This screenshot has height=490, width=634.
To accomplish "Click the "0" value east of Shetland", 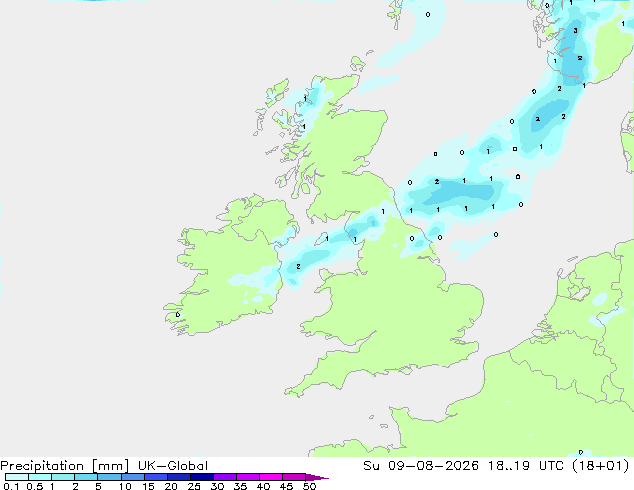I will pos(428,15).
